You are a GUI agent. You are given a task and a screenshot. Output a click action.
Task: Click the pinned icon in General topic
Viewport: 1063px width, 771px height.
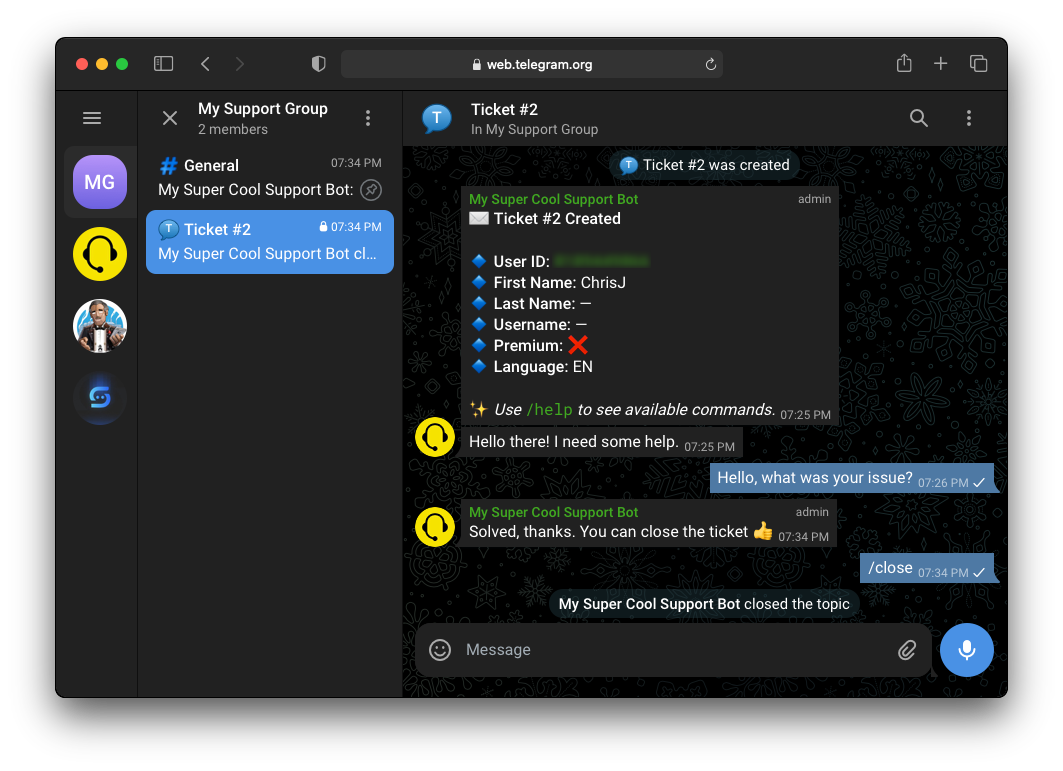371,190
